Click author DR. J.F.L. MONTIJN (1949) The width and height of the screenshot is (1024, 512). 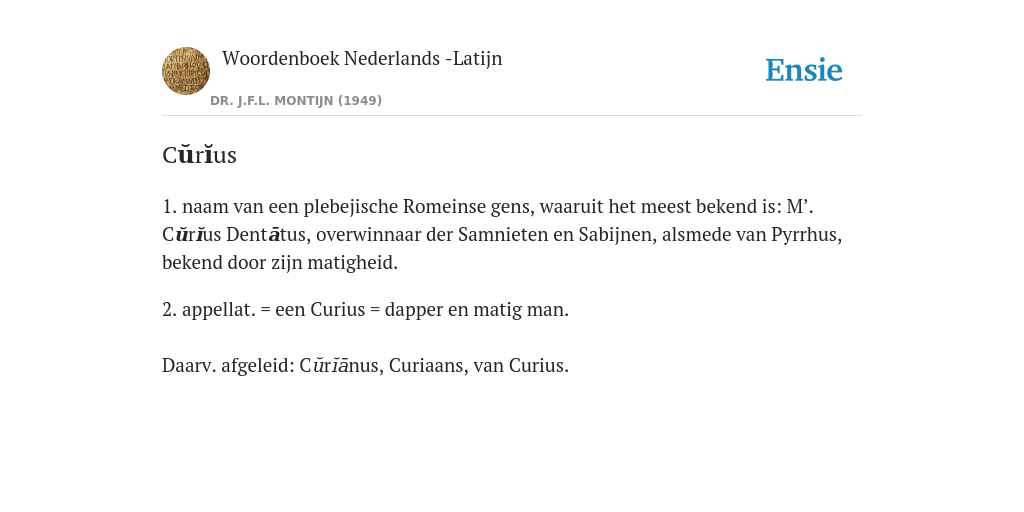tap(296, 101)
